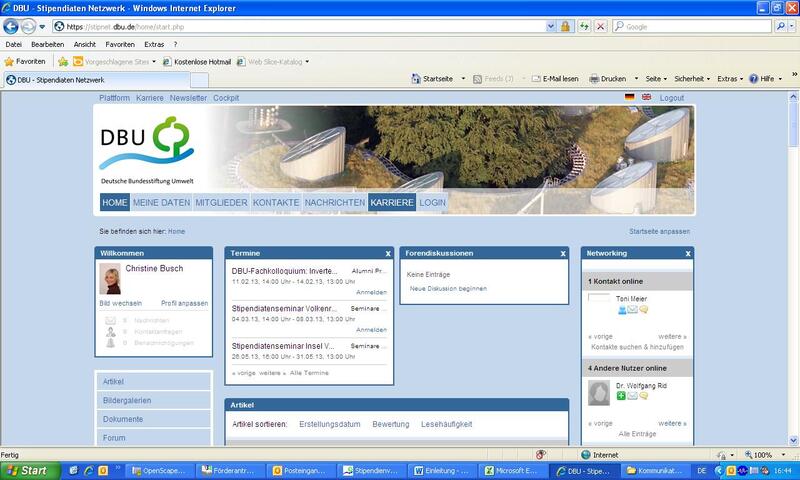Image resolution: width=800 pixels, height=480 pixels.
Task: Click the Print (Drucken) printer icon
Action: coord(594,79)
